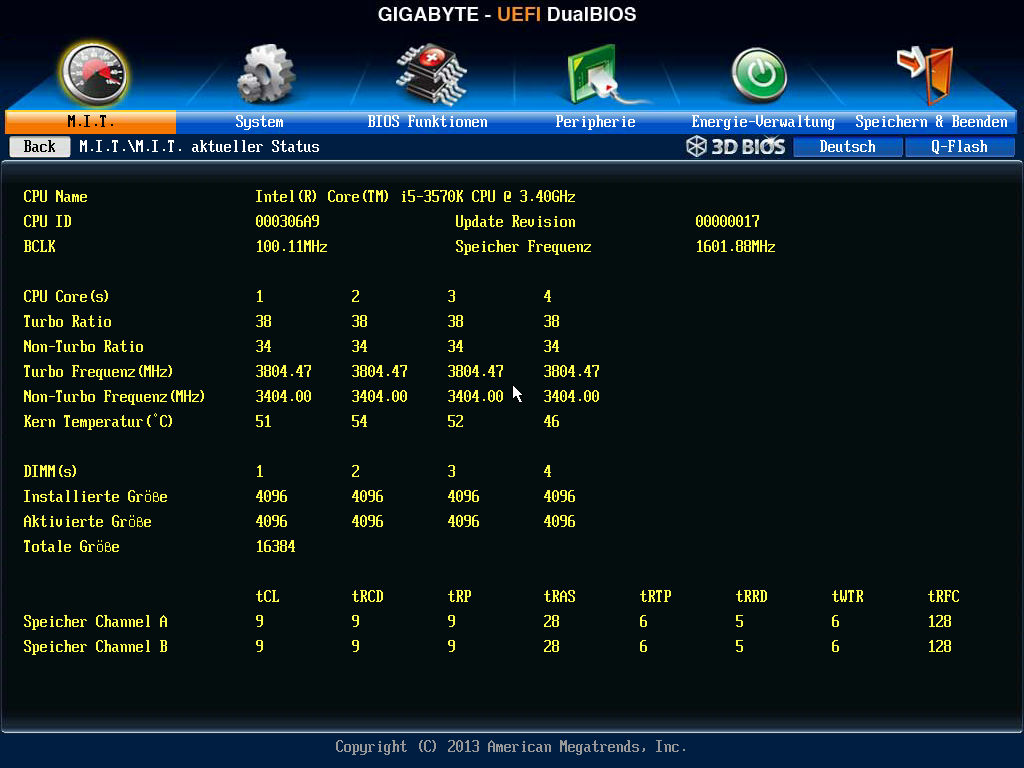Click the Update Revision label
1024x768 pixels.
(x=515, y=221)
